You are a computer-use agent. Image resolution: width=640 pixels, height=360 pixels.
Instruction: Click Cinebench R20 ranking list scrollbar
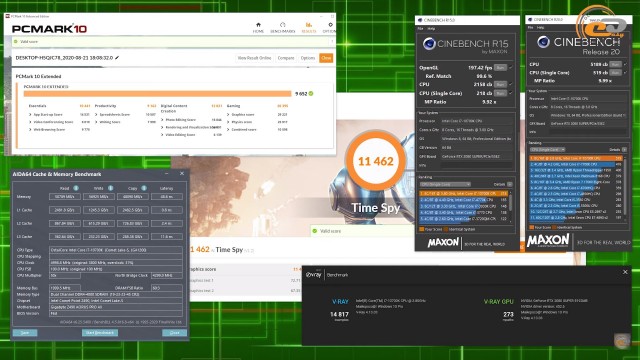[625, 188]
